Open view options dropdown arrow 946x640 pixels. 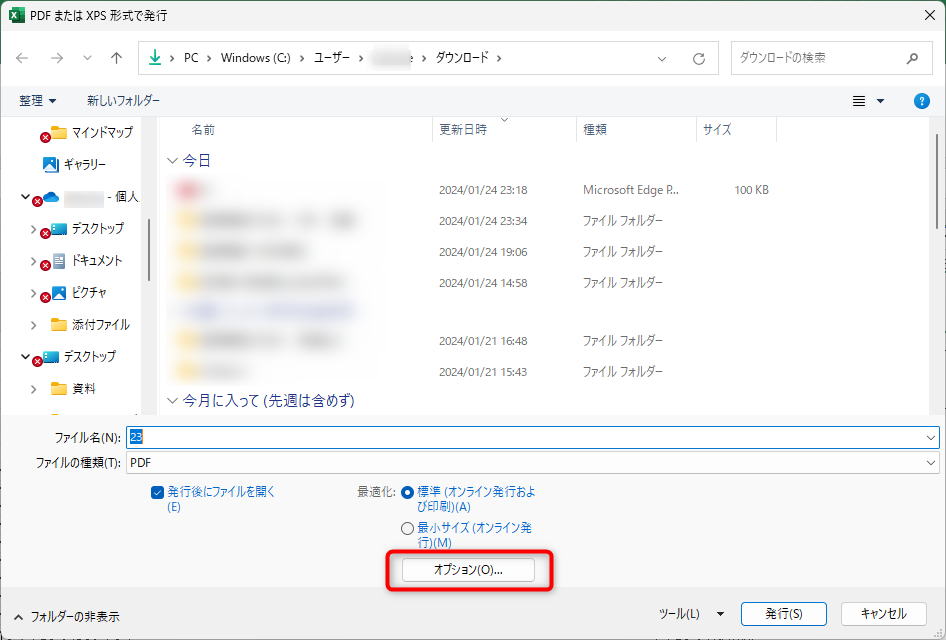click(880, 101)
